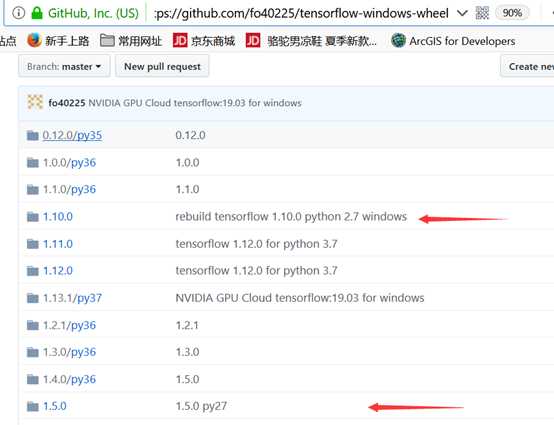Click the QR code icon in address bar
The width and height of the screenshot is (554, 425).
point(482,13)
